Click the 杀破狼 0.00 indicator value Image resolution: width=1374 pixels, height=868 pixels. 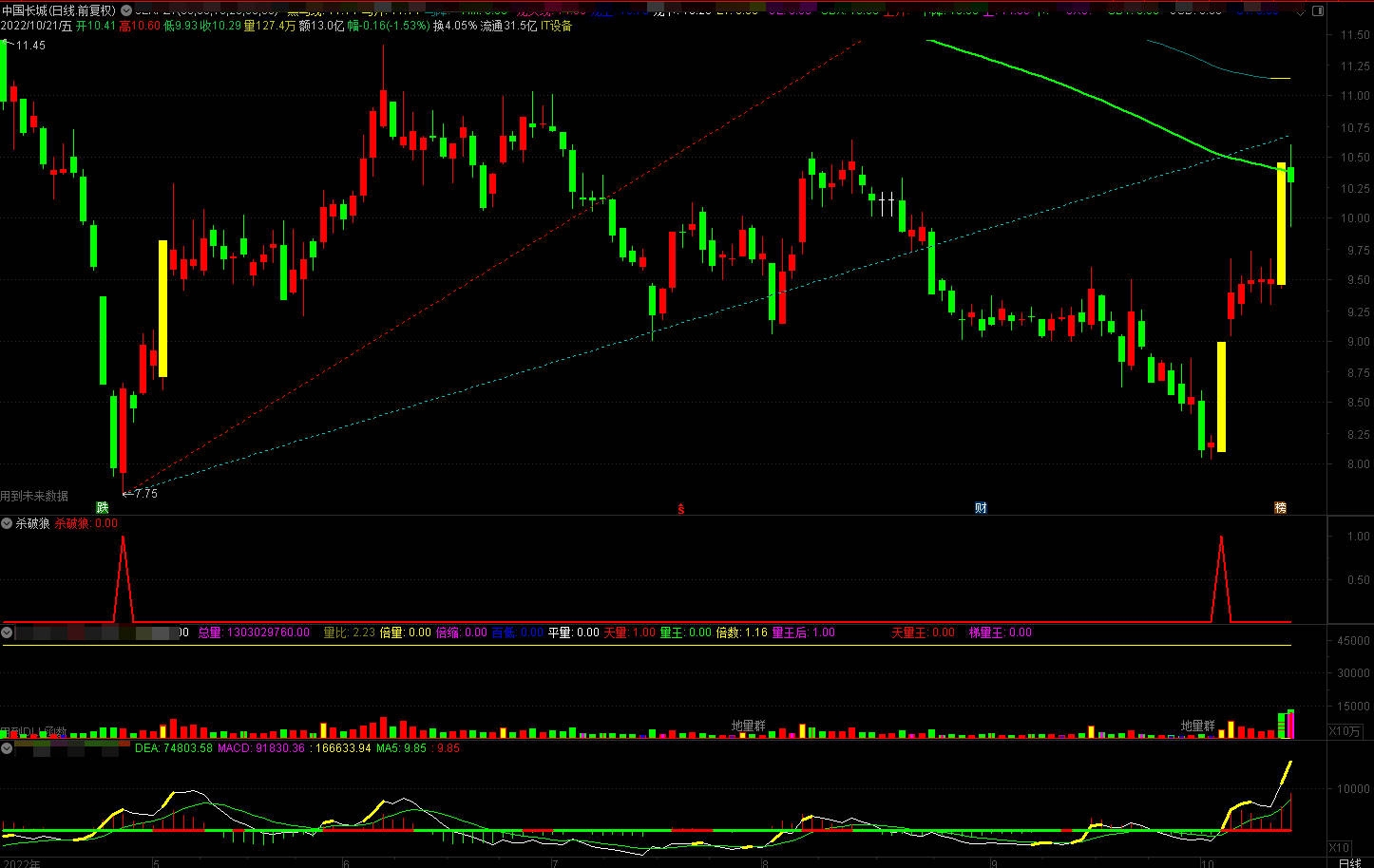pos(86,523)
